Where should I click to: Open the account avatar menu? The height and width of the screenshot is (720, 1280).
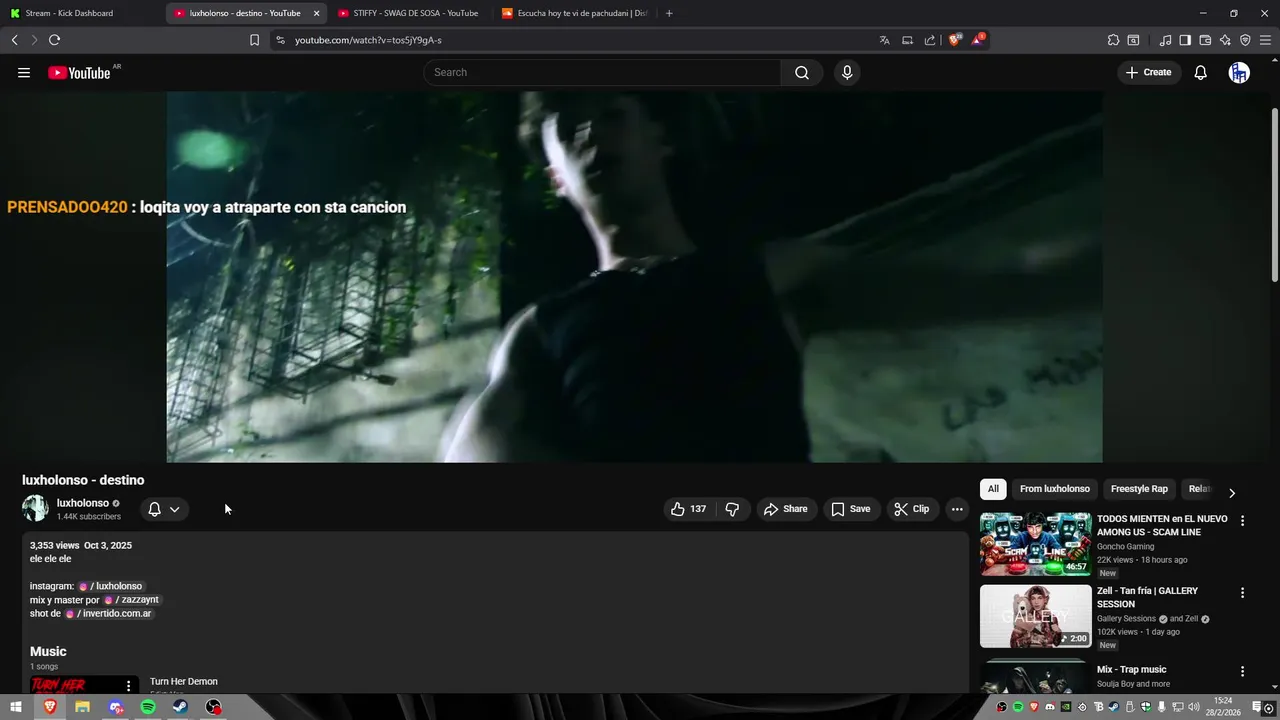click(x=1239, y=72)
